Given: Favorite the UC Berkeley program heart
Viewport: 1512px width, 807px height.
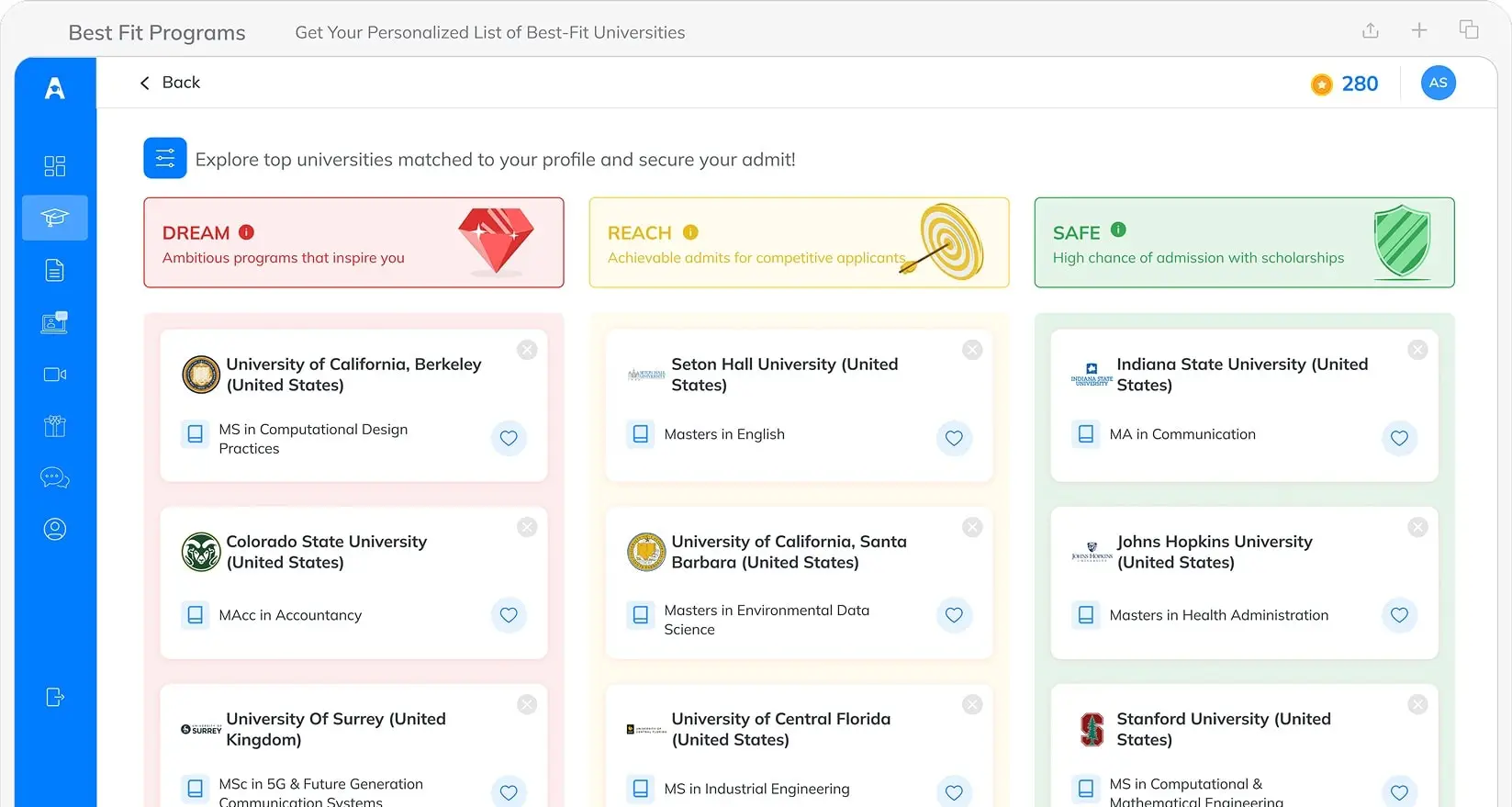Looking at the screenshot, I should [509, 438].
